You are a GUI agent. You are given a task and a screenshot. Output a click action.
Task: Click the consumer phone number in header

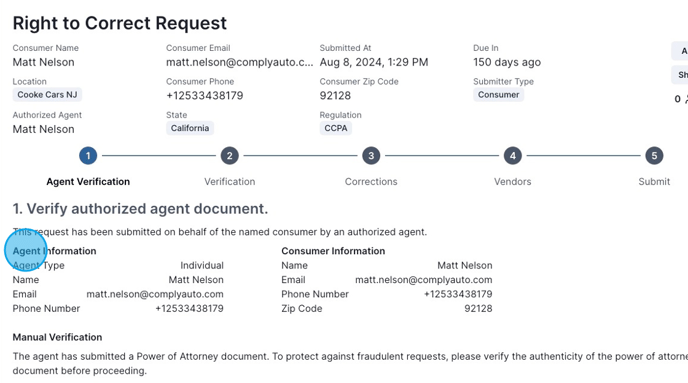point(204,96)
